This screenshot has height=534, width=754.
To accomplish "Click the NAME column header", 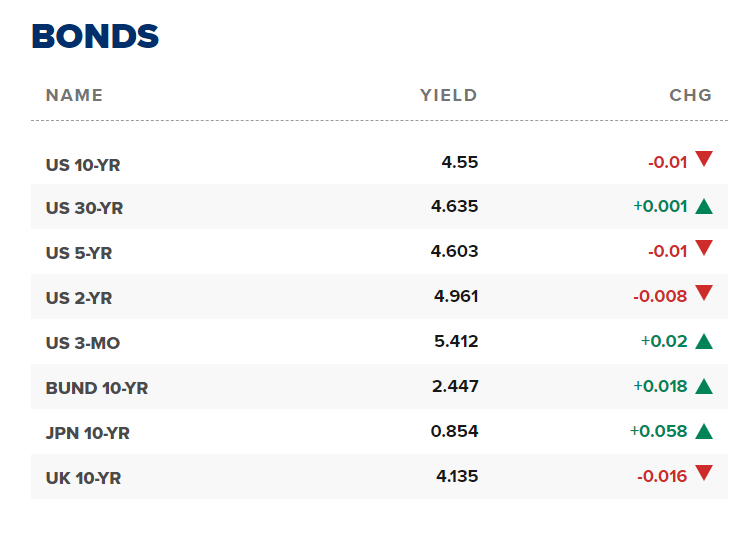I will point(74,96).
